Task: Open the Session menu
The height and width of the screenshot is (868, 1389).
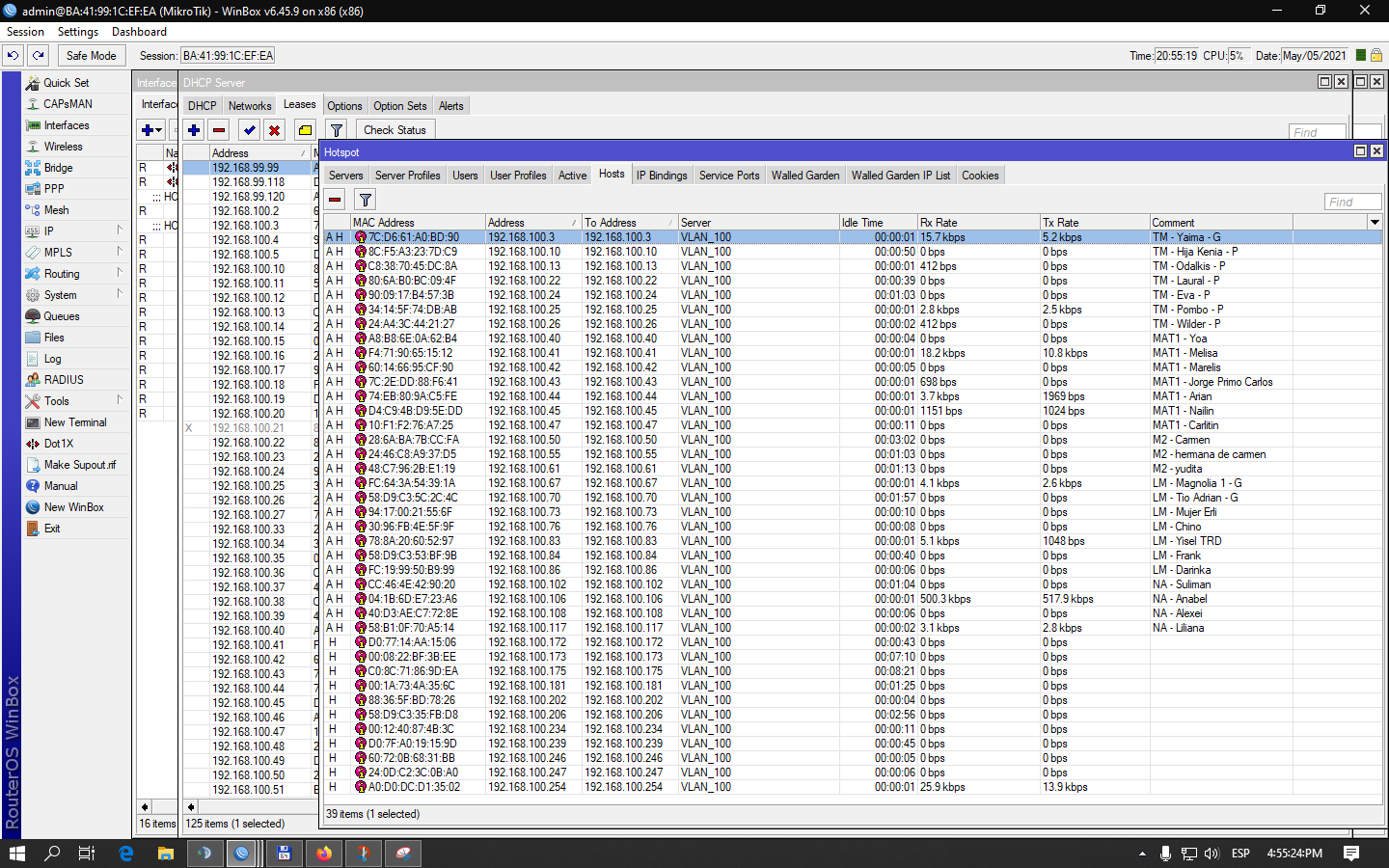Action: pyautogui.click(x=25, y=32)
